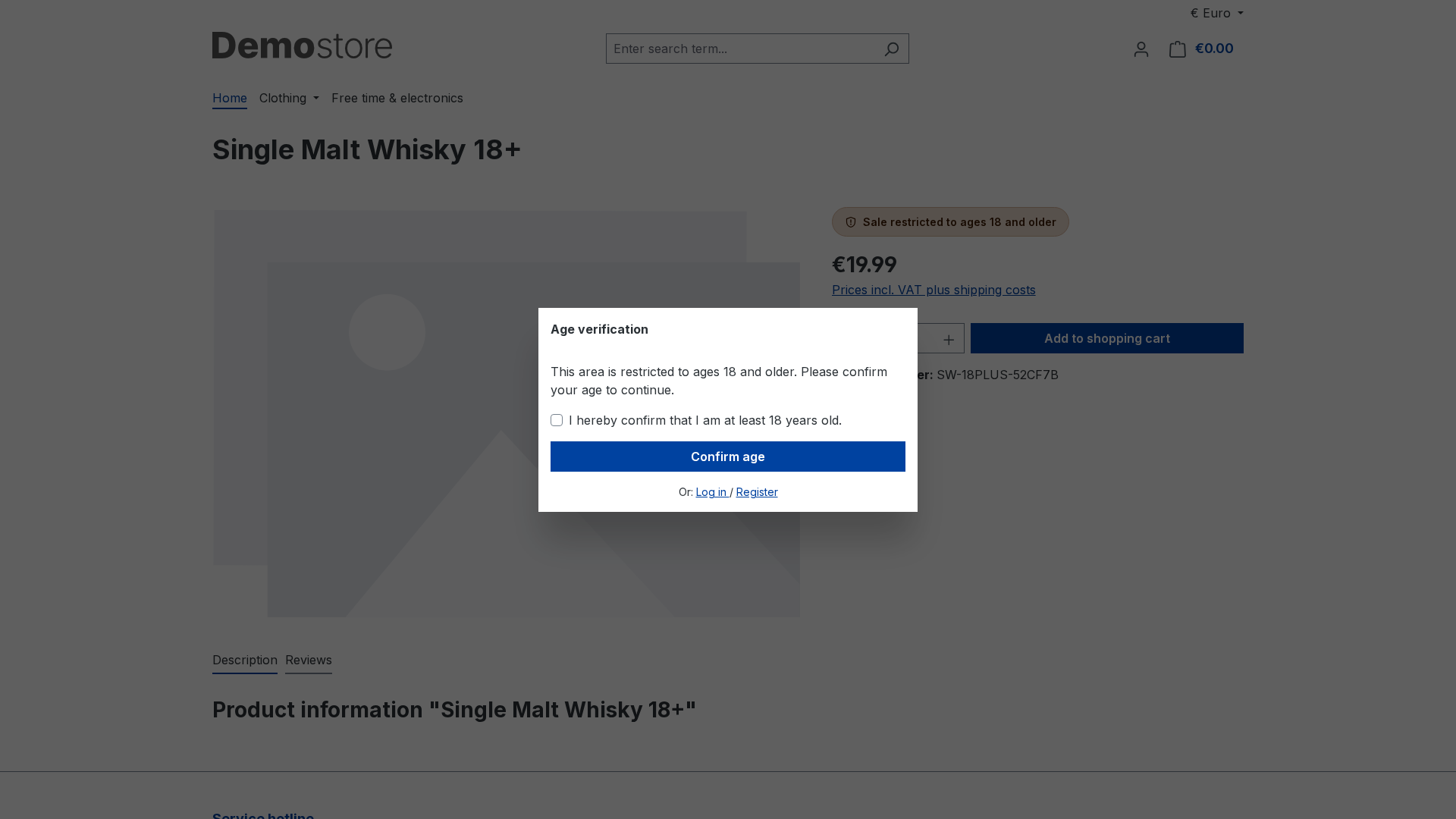Click the shield icon on age restriction badge
The image size is (1456, 819).
tap(851, 222)
